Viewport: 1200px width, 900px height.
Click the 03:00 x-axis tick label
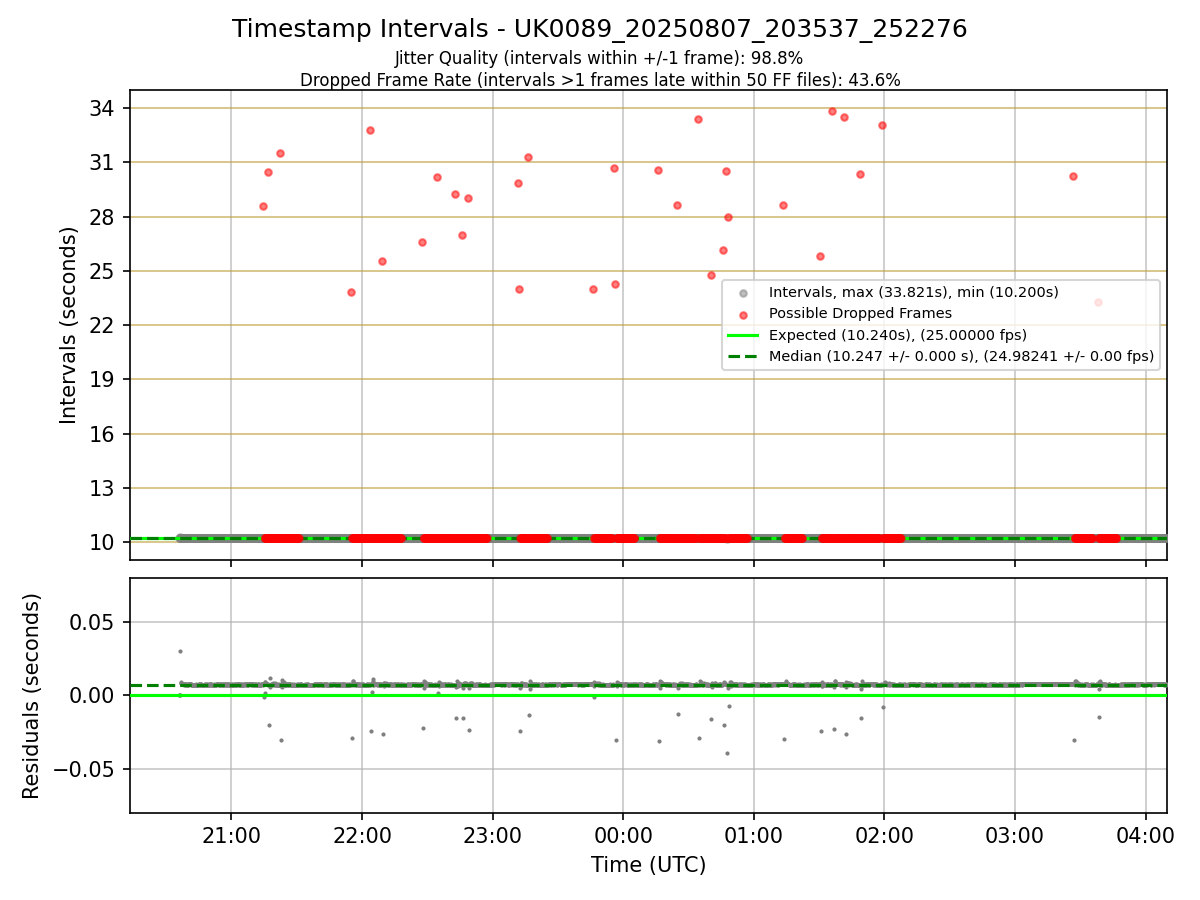pos(1015,834)
